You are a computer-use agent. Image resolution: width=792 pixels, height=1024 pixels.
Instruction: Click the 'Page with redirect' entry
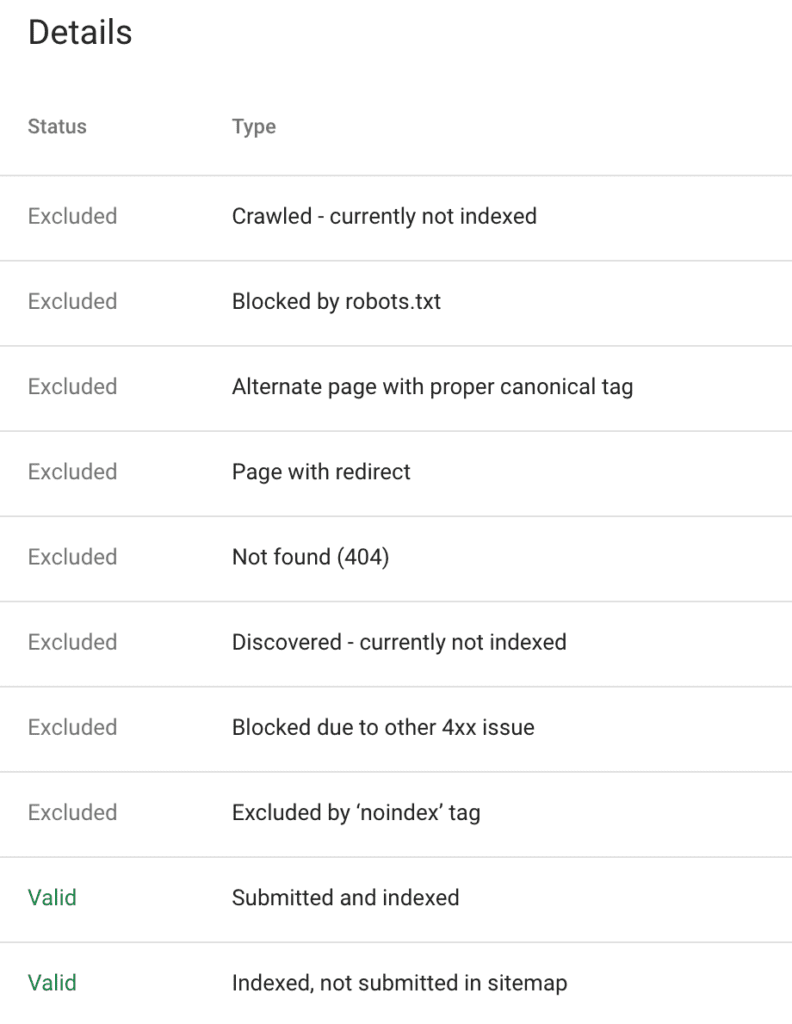coord(321,471)
